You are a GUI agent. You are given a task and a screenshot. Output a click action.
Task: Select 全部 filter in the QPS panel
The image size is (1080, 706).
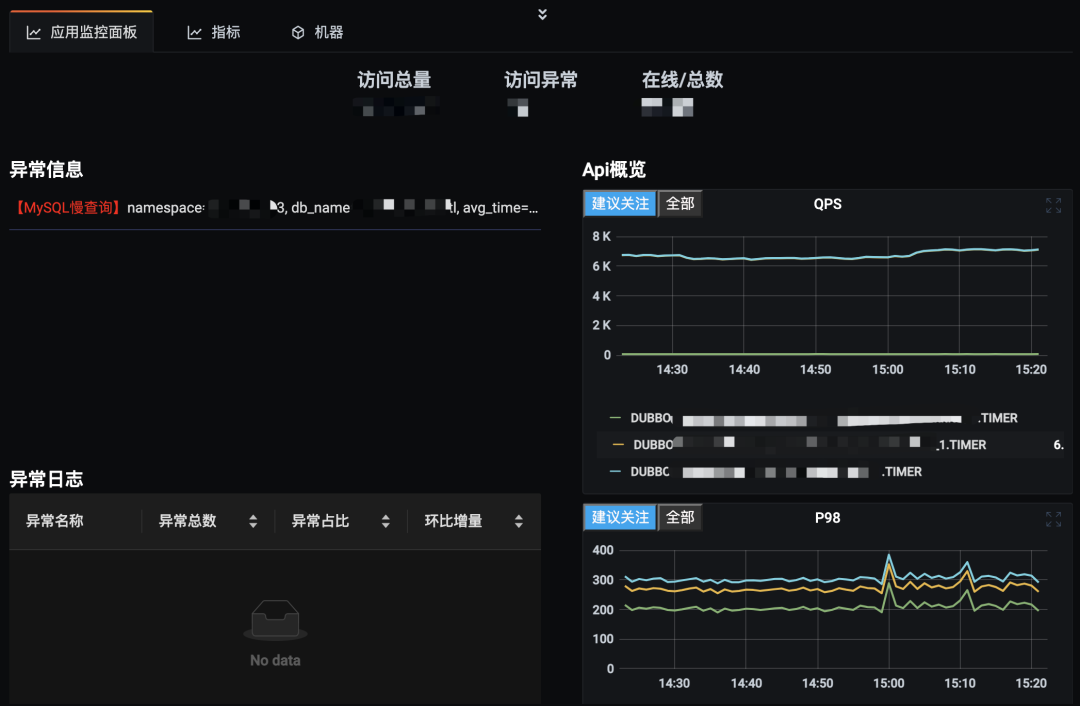click(x=679, y=202)
